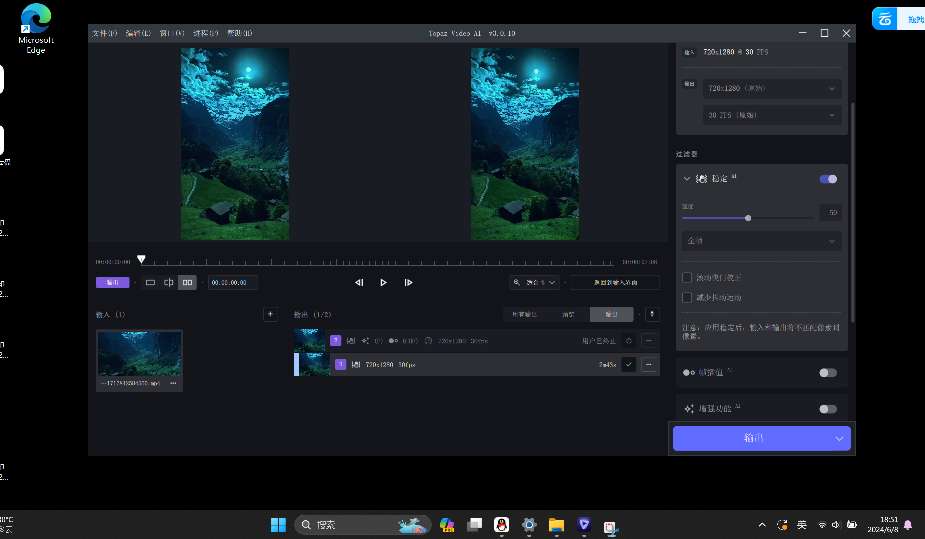Switch to single view layout icon
The image size is (925, 539).
pos(150,283)
